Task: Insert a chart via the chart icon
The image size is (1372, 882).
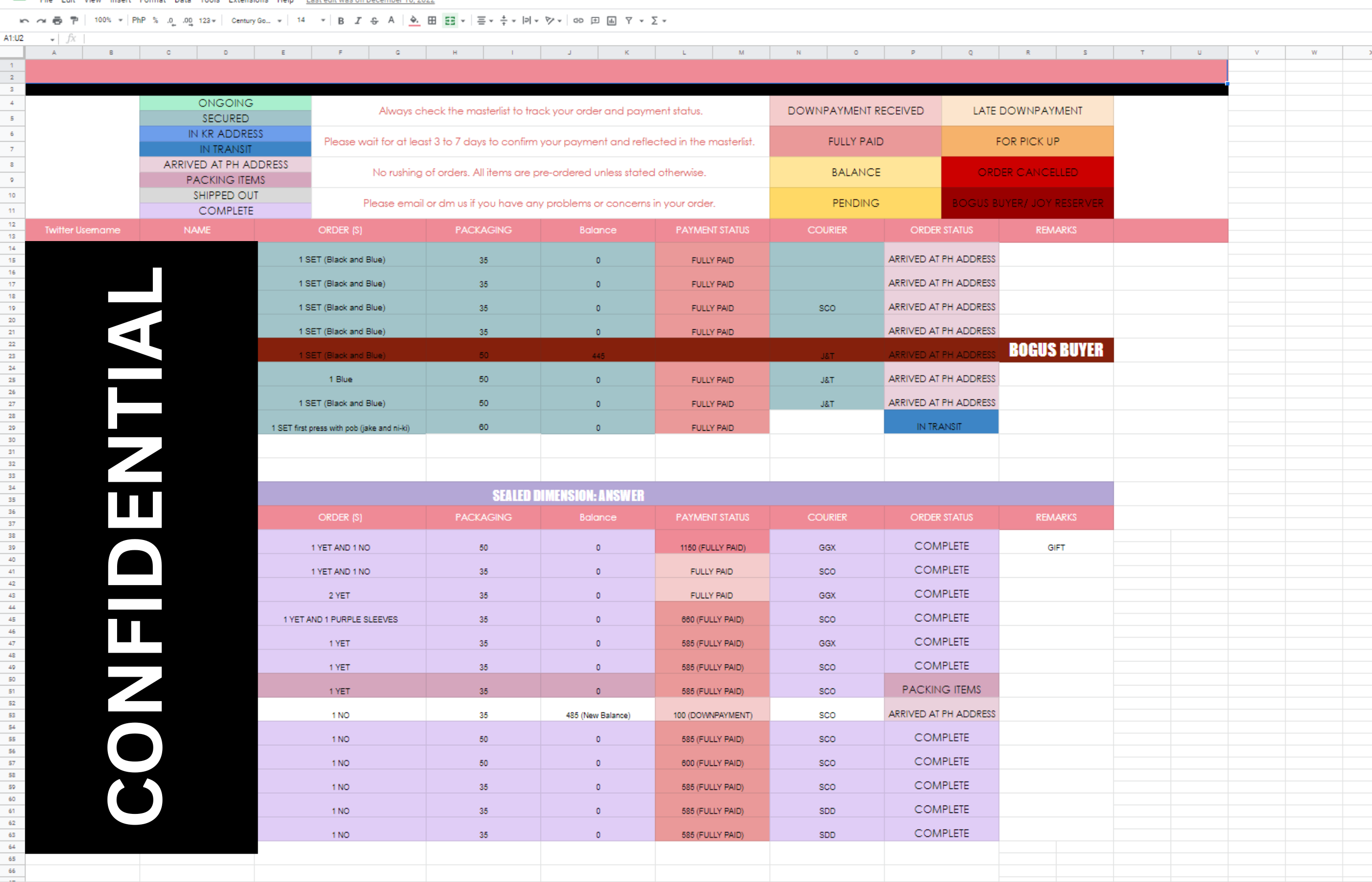Action: (x=611, y=21)
